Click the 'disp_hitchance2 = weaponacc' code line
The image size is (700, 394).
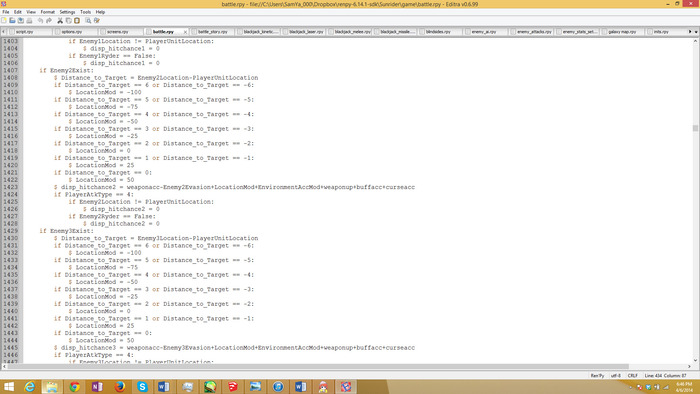[234, 187]
